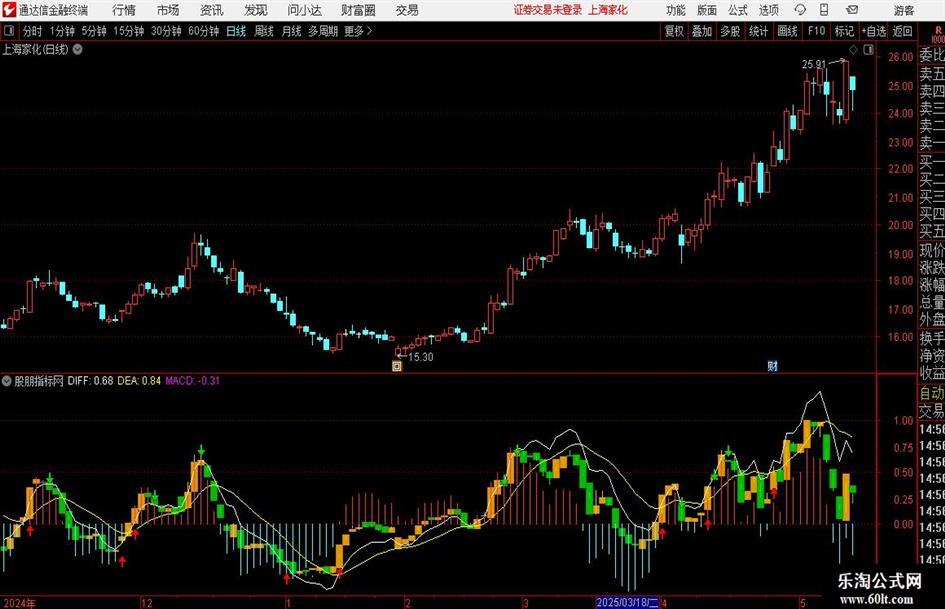
Task: Click the DEA: 0.84 indicator value
Action: (x=139, y=380)
